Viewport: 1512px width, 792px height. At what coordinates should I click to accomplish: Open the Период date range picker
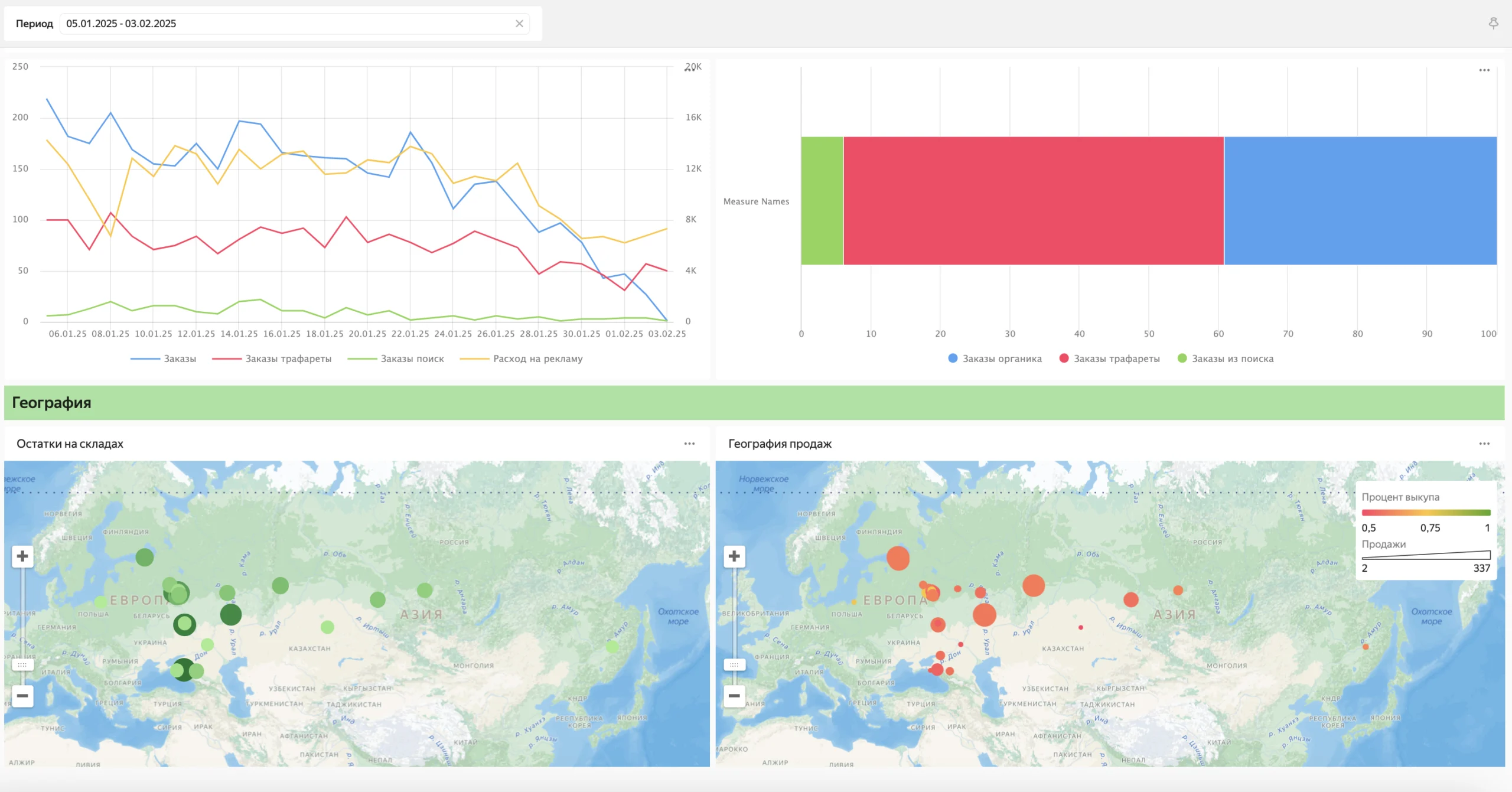(286, 24)
